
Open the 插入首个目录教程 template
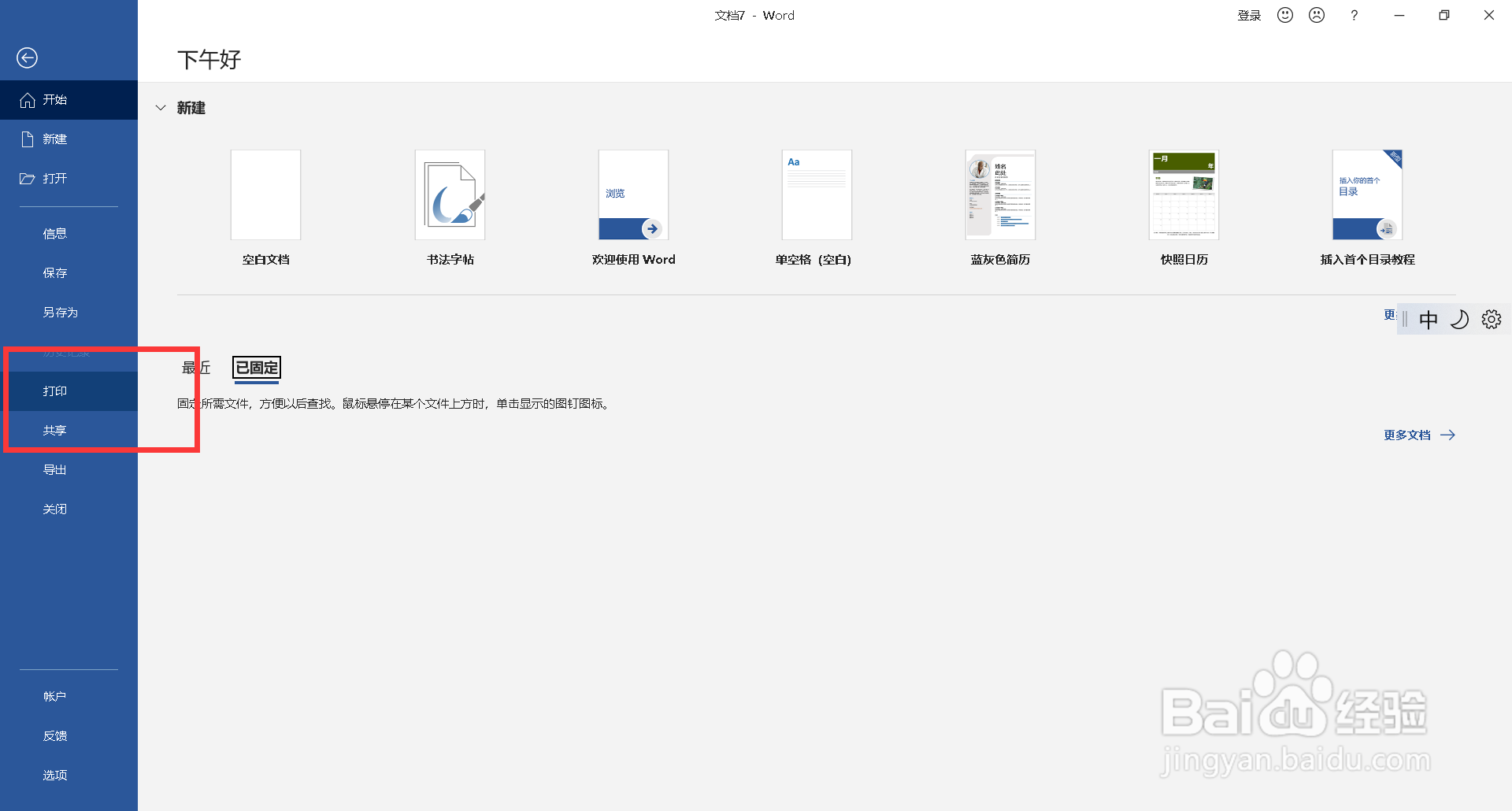(1367, 209)
